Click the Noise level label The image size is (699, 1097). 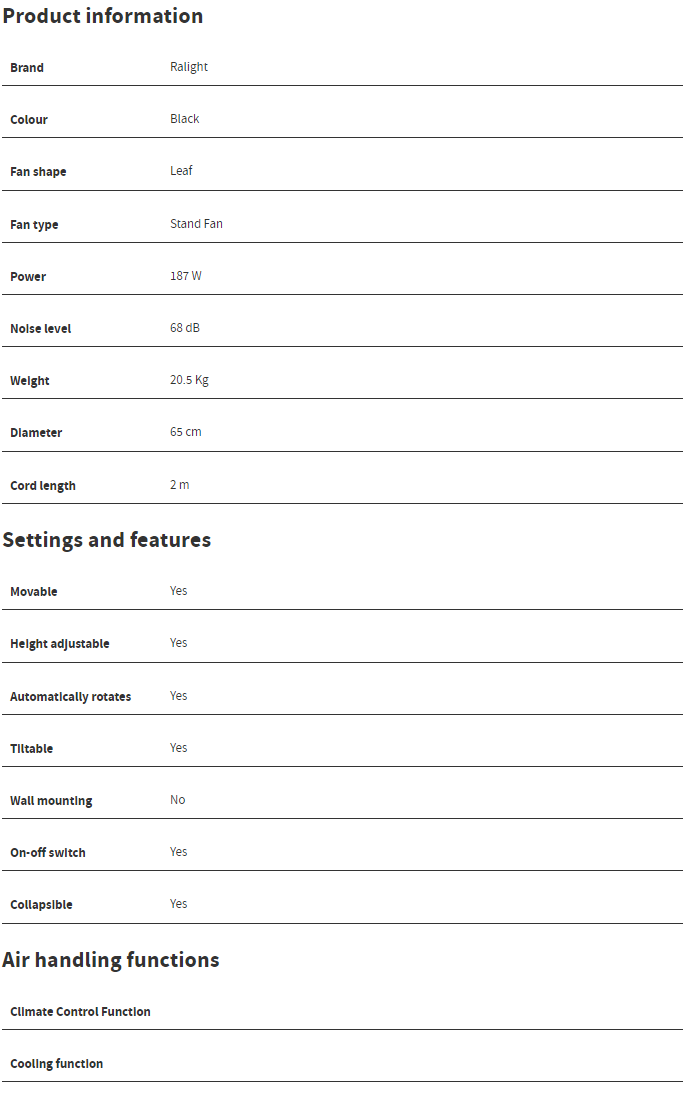(x=41, y=329)
